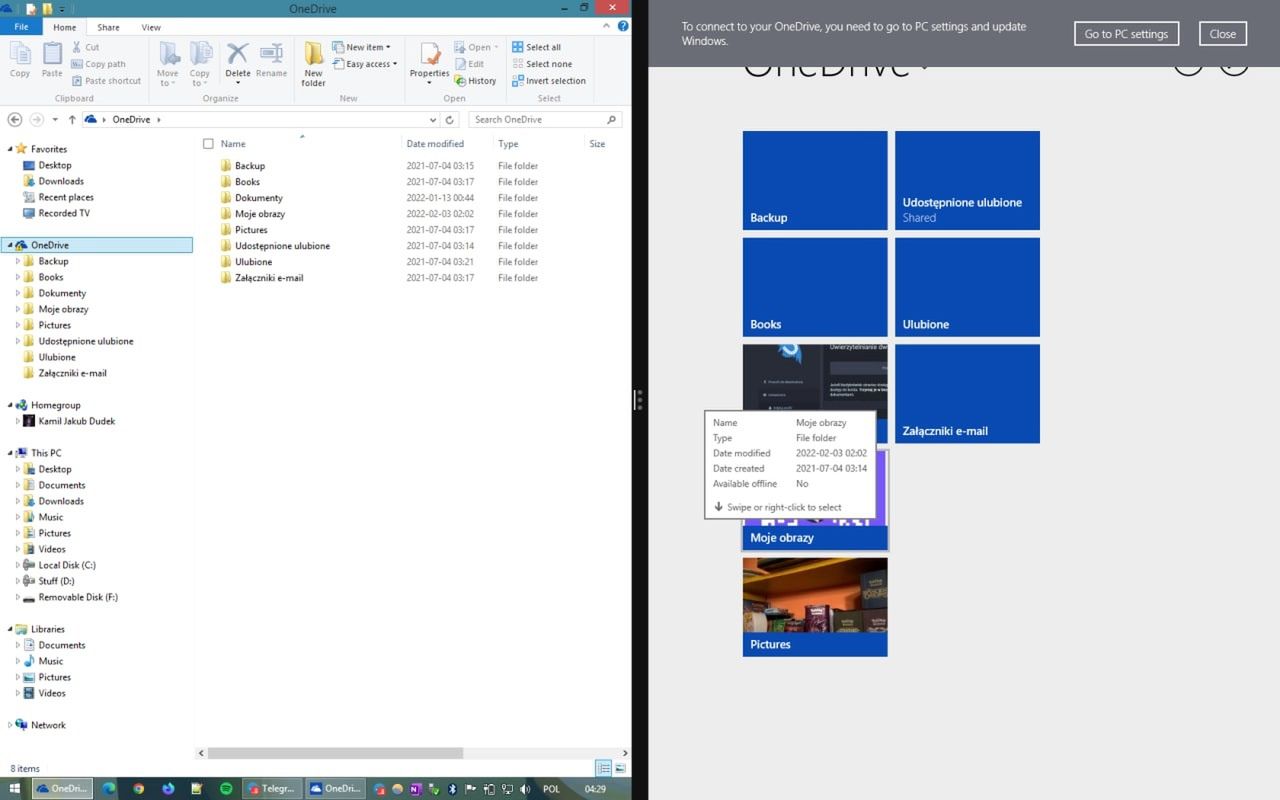Image resolution: width=1280 pixels, height=800 pixels.
Task: Open the File menu
Action: point(20,27)
